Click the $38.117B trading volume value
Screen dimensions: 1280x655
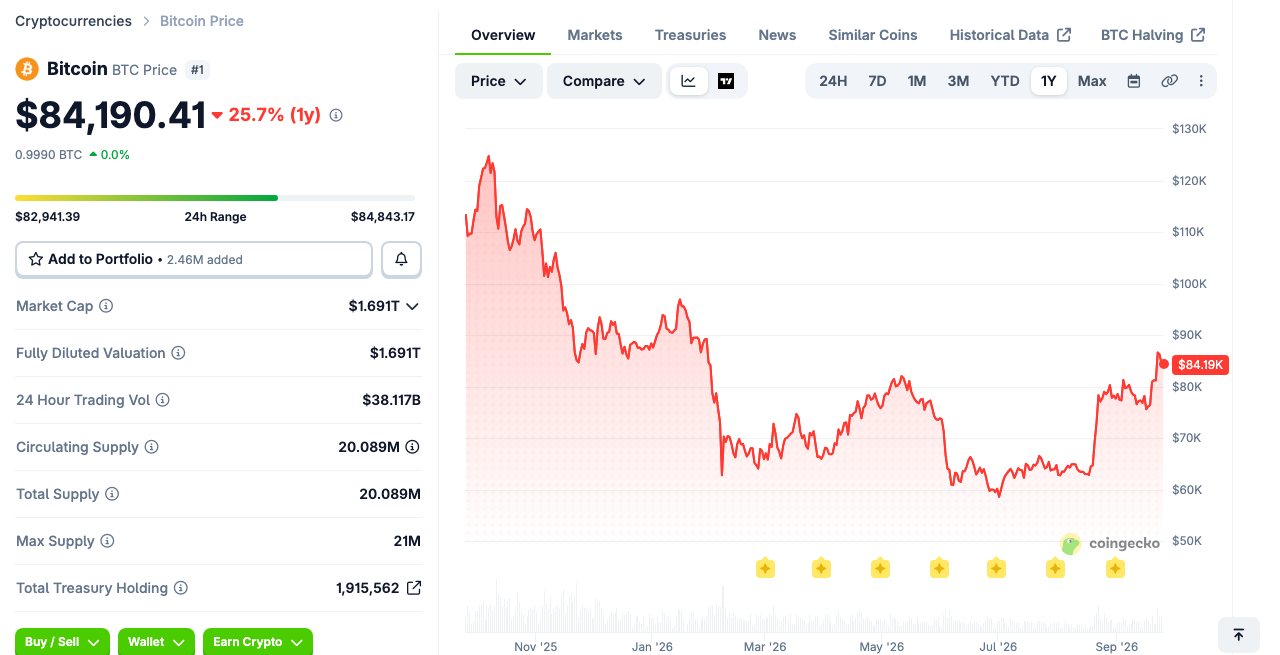391,400
